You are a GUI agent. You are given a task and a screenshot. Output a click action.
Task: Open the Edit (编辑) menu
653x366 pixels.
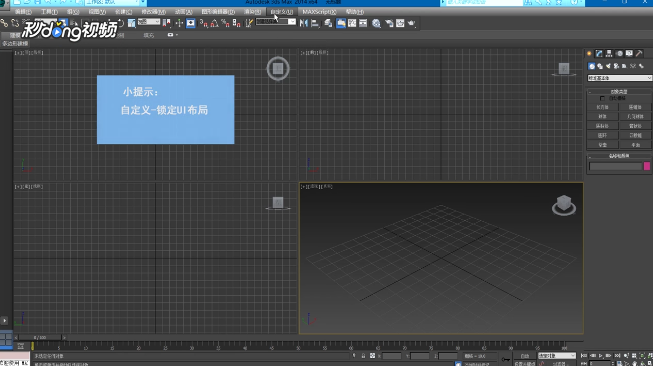(23, 12)
